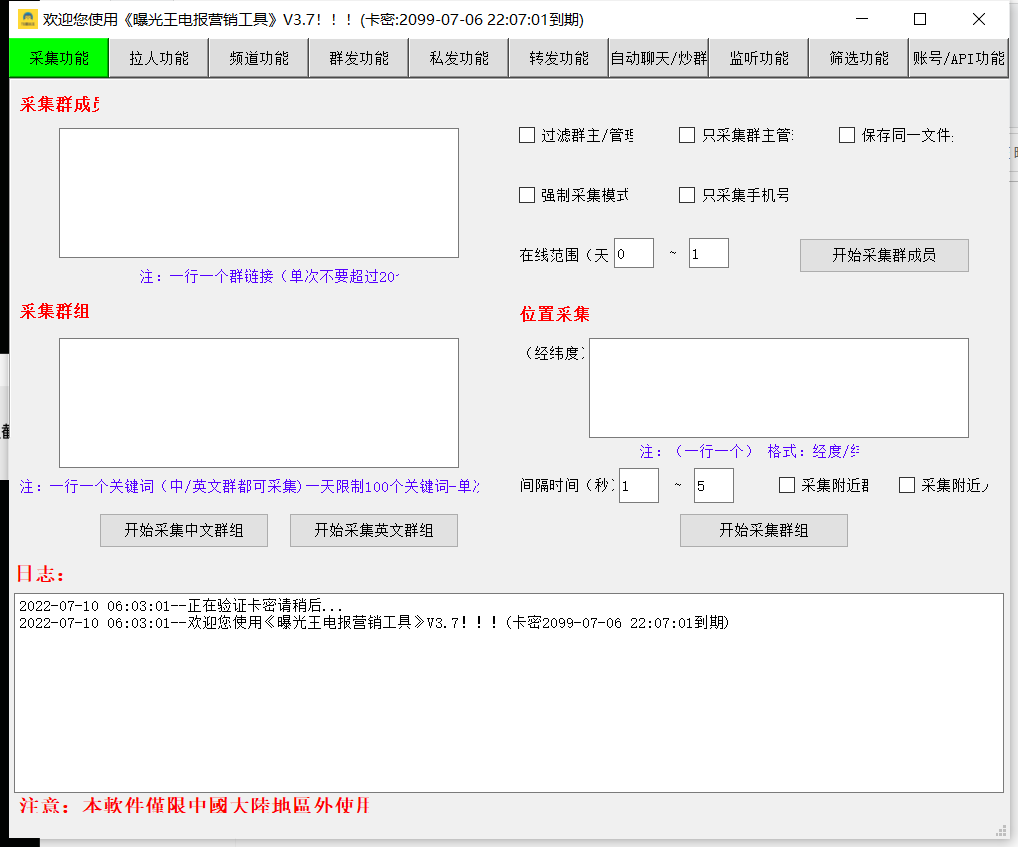The width and height of the screenshot is (1018, 847).
Task: Click the 开始采集中文群组 button
Action: 184,530
